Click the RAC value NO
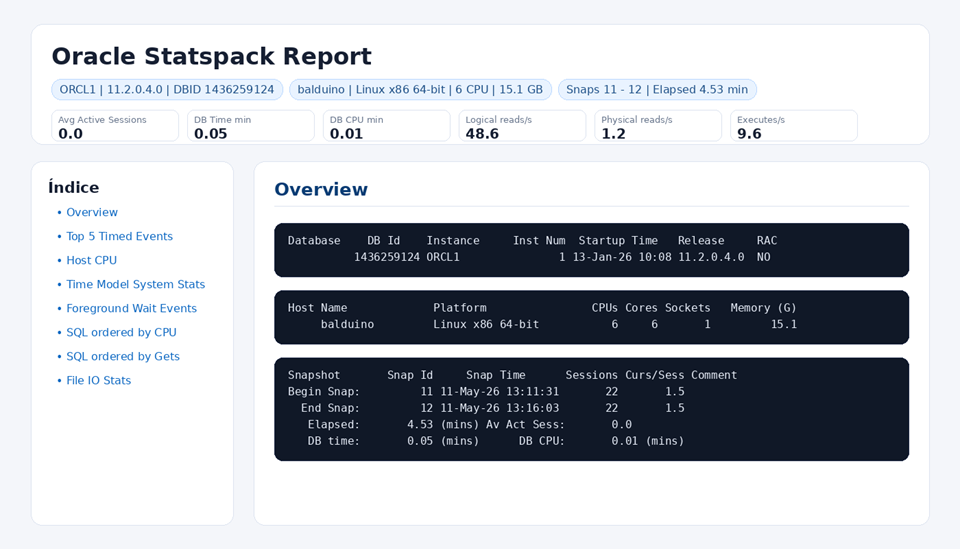 tap(763, 257)
